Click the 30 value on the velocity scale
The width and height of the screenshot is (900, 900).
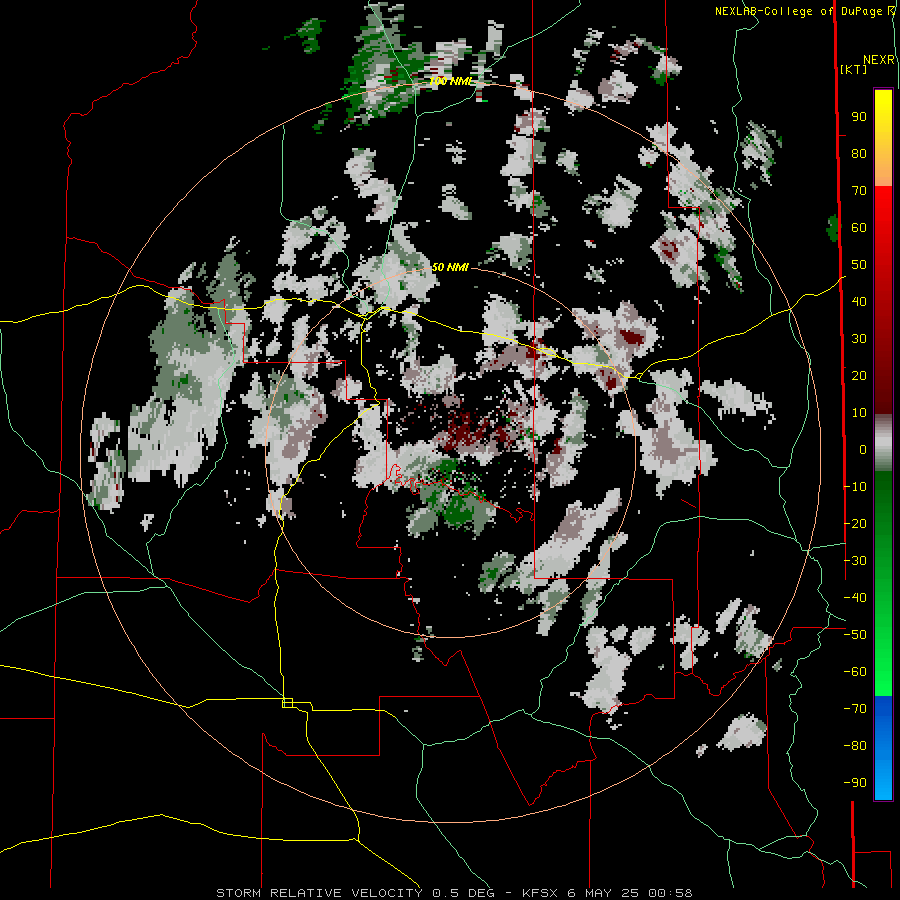(859, 339)
